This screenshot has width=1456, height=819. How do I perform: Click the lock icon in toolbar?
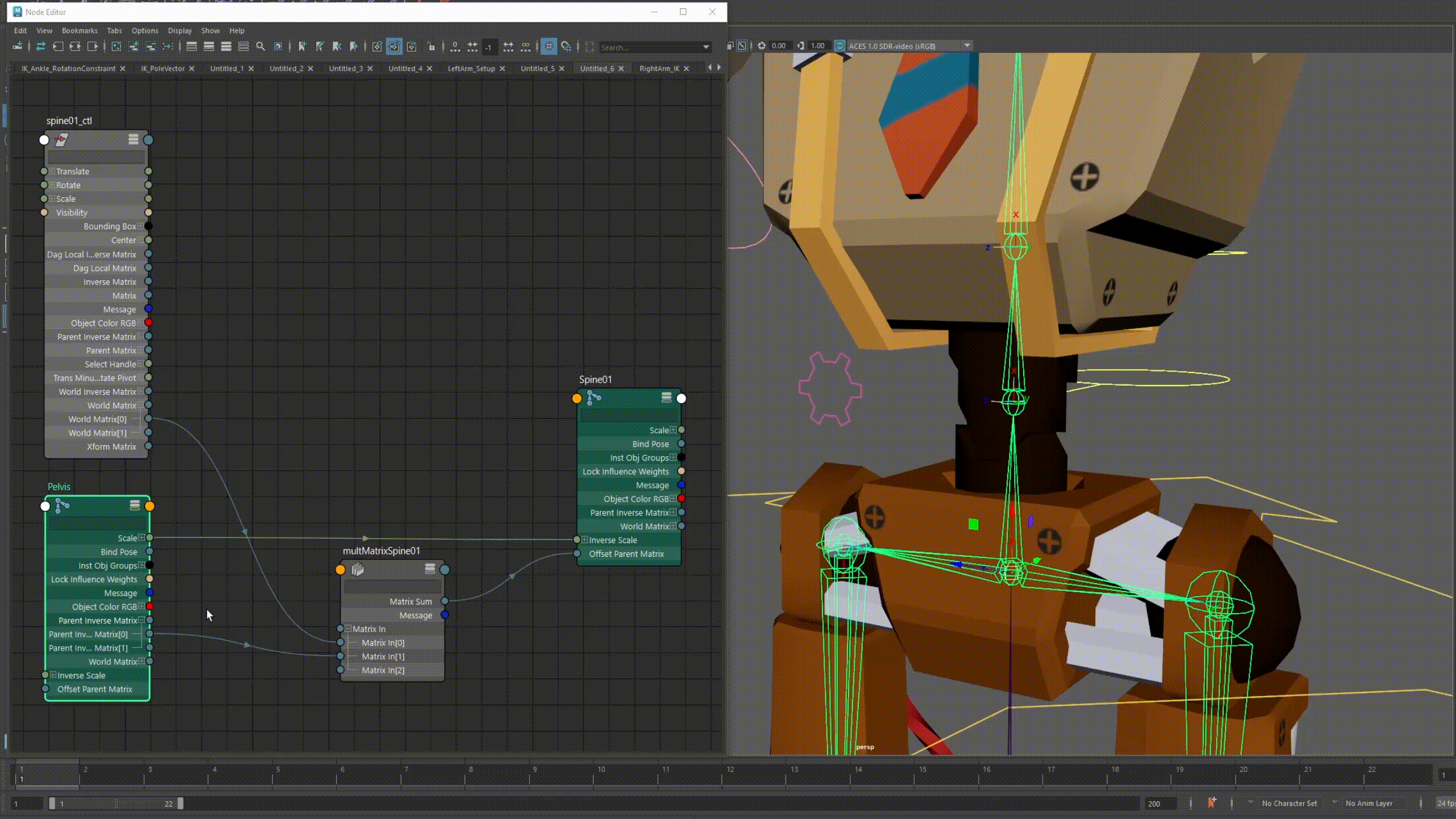coord(431,47)
